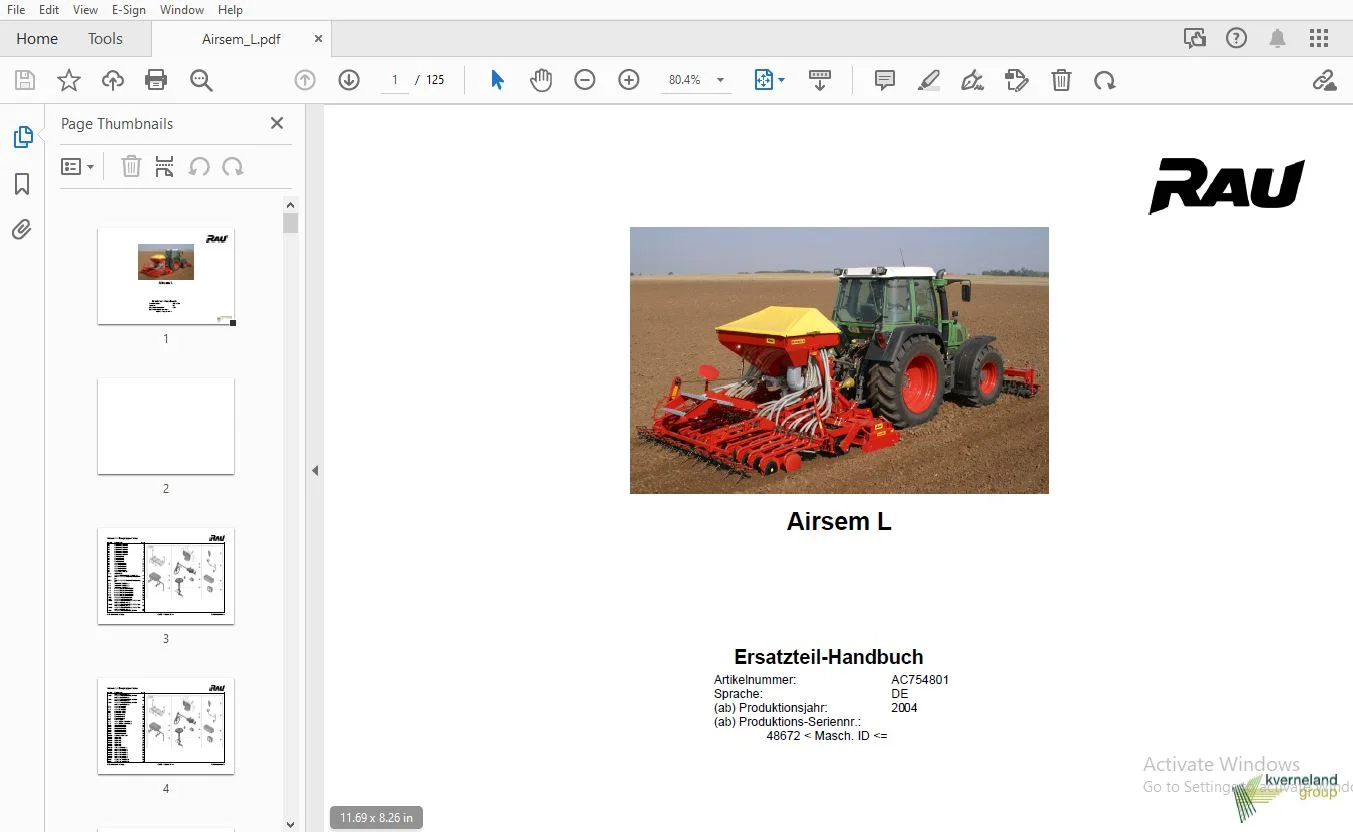Click the thumbnails scrollbar handle
The image size is (1353, 832).
tap(290, 222)
